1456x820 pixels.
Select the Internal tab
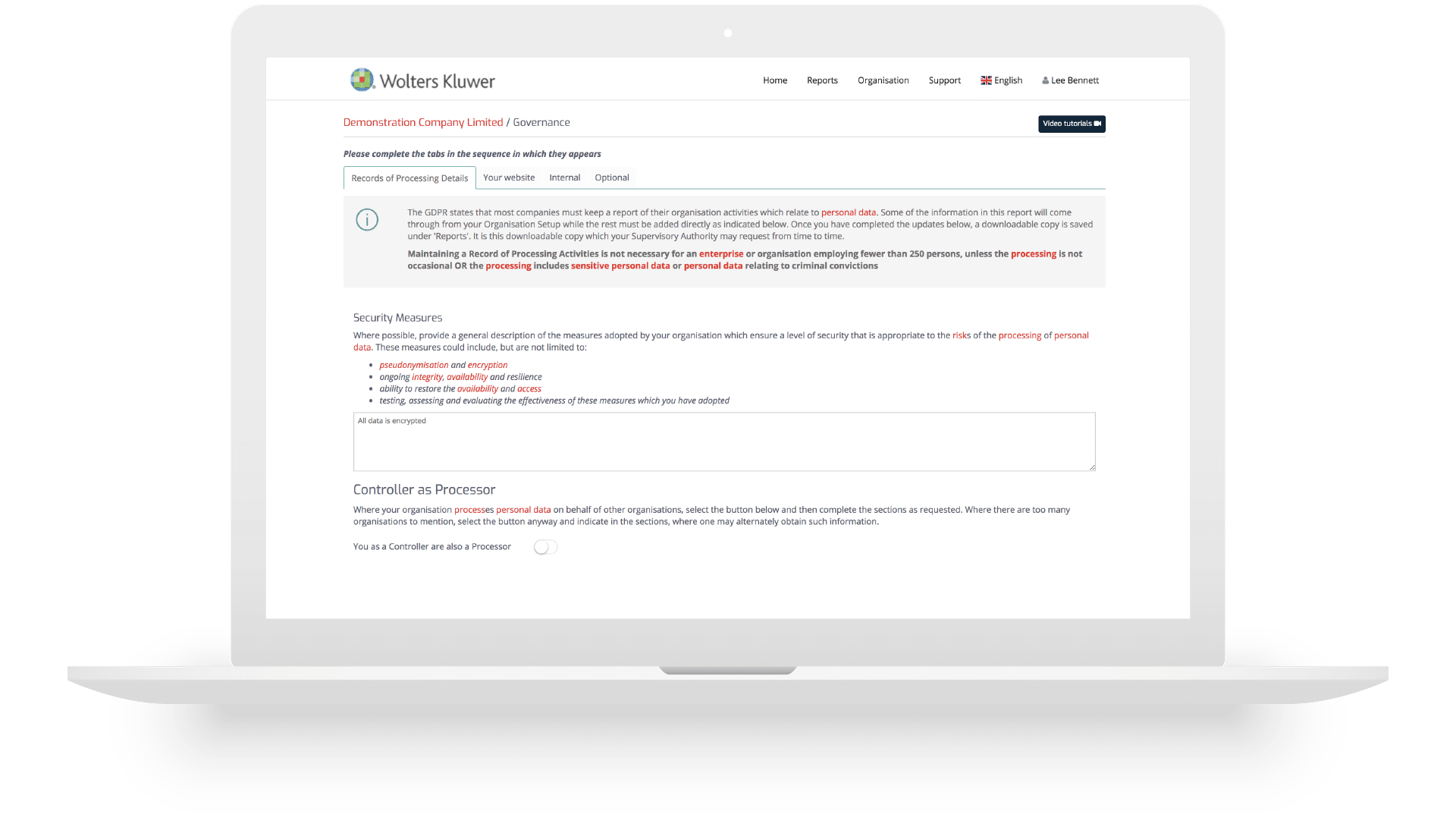pos(564,177)
